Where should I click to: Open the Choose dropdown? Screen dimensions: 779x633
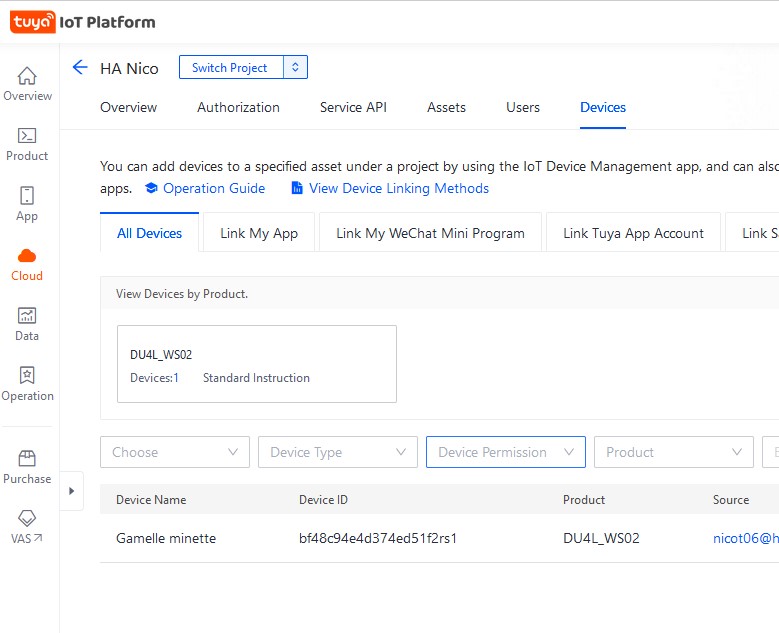(x=175, y=452)
